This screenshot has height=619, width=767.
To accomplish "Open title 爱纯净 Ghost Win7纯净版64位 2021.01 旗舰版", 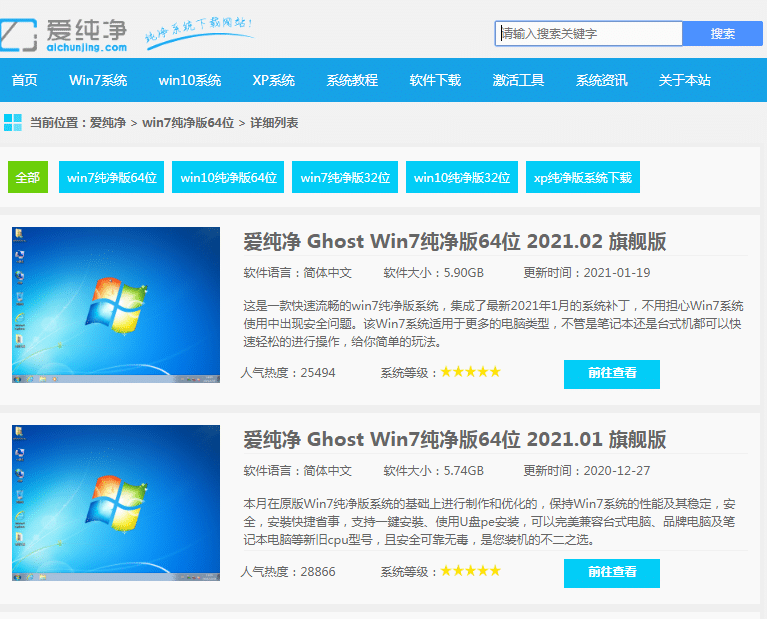I will click(454, 439).
